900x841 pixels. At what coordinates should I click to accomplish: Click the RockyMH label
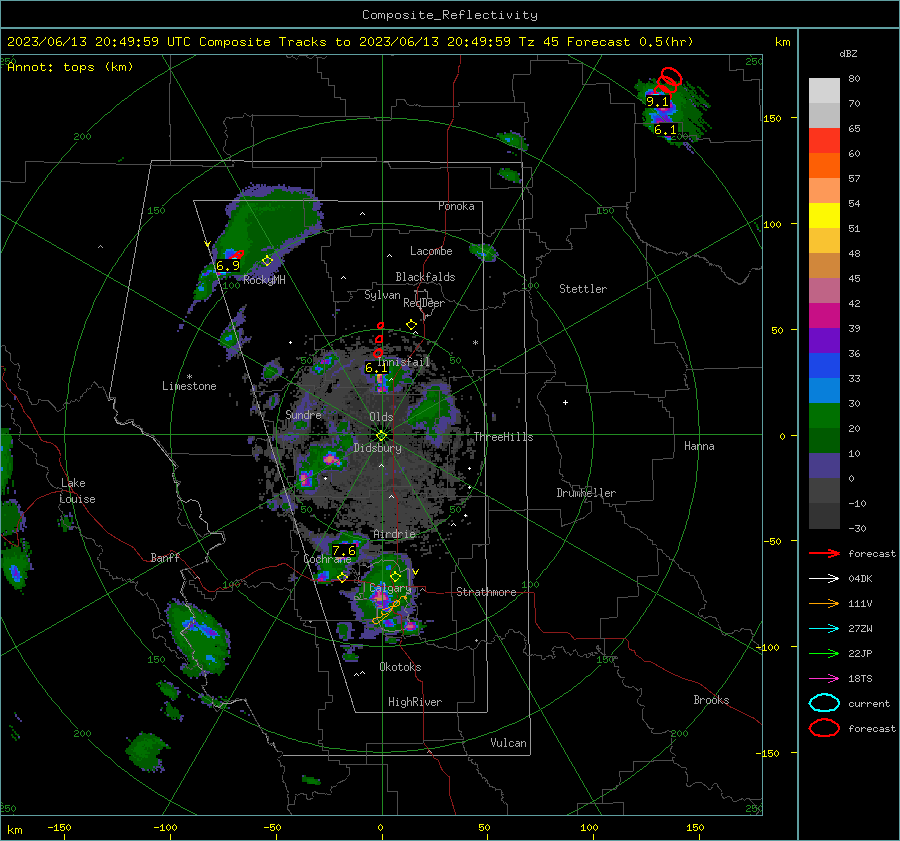click(x=264, y=280)
